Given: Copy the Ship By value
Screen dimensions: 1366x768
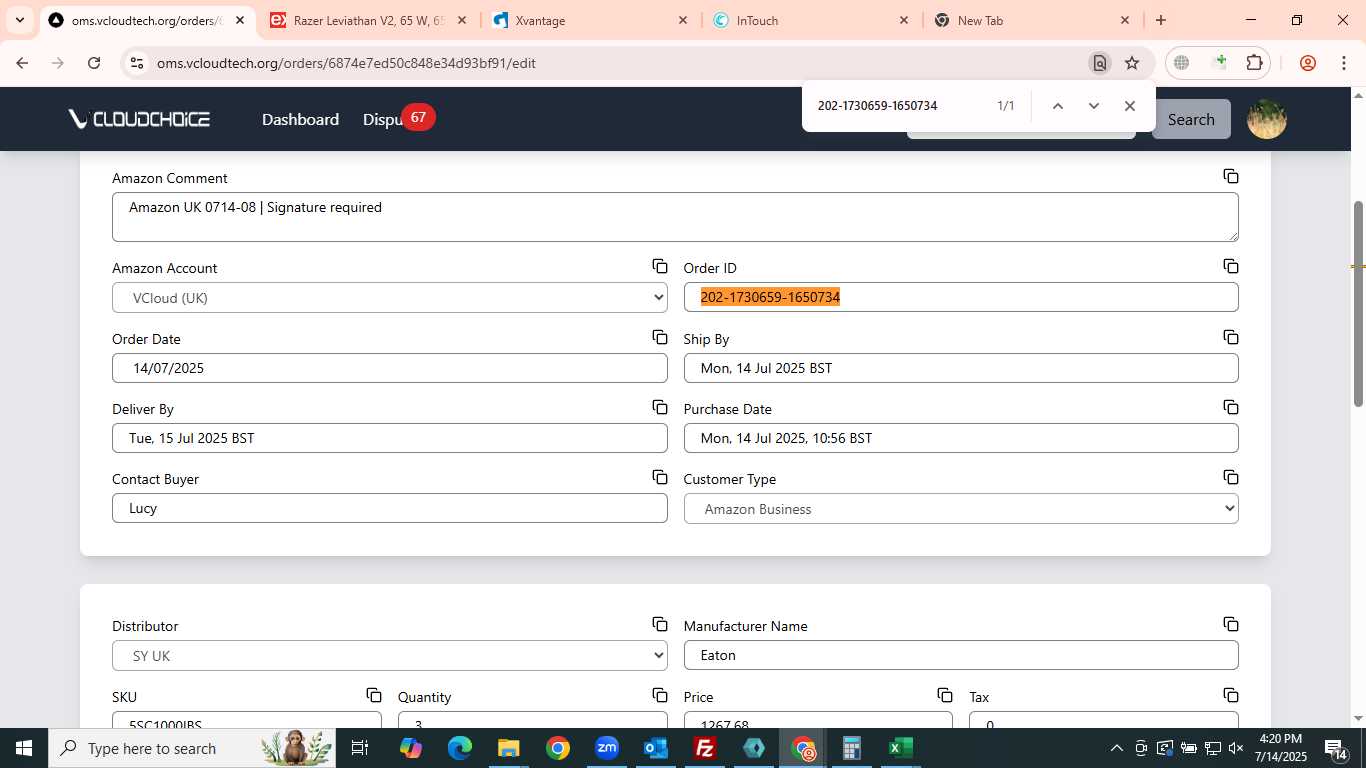Looking at the screenshot, I should pos(1231,337).
